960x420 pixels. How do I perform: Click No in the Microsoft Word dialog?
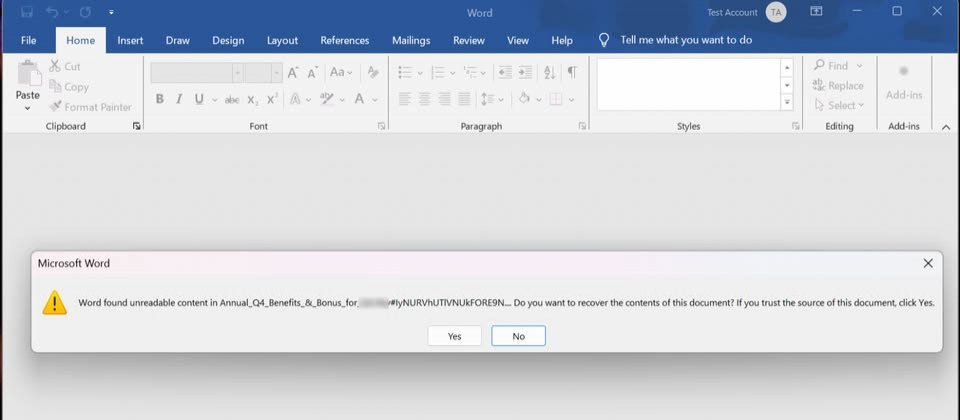click(518, 336)
